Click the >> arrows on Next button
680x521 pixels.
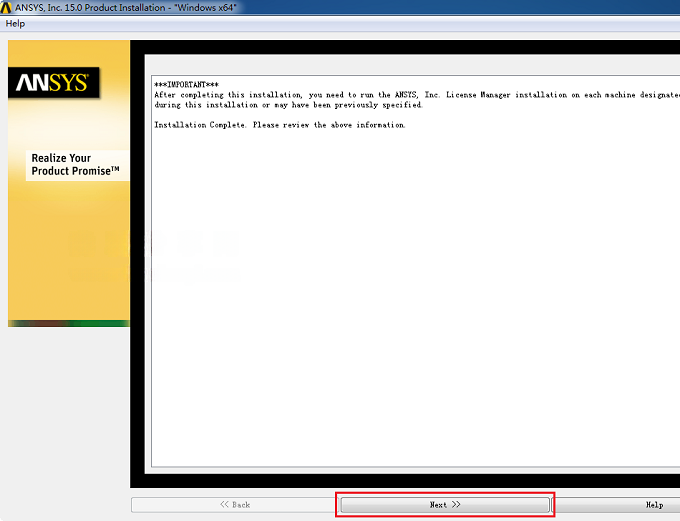point(456,505)
